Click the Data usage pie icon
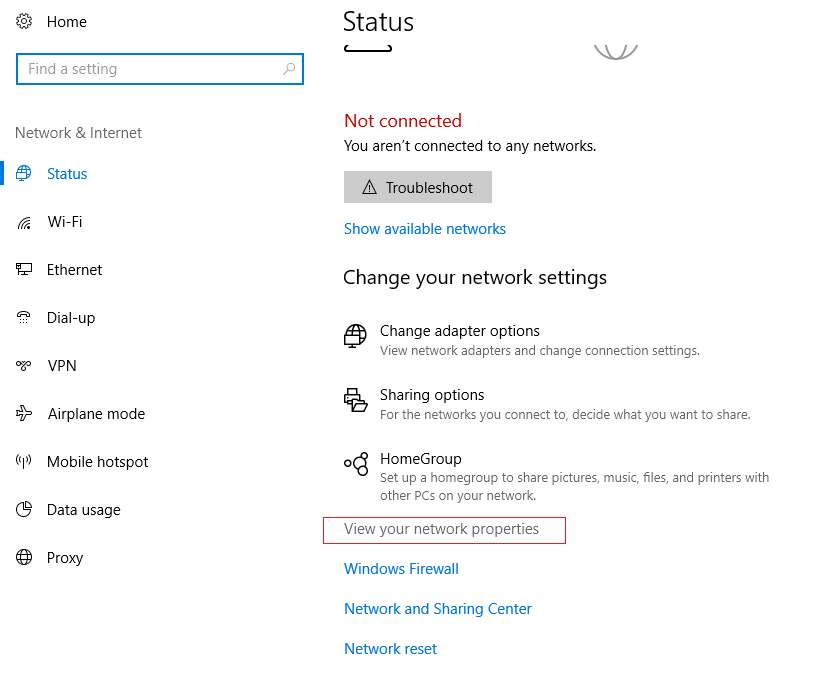This screenshot has width=840, height=673. 24,509
